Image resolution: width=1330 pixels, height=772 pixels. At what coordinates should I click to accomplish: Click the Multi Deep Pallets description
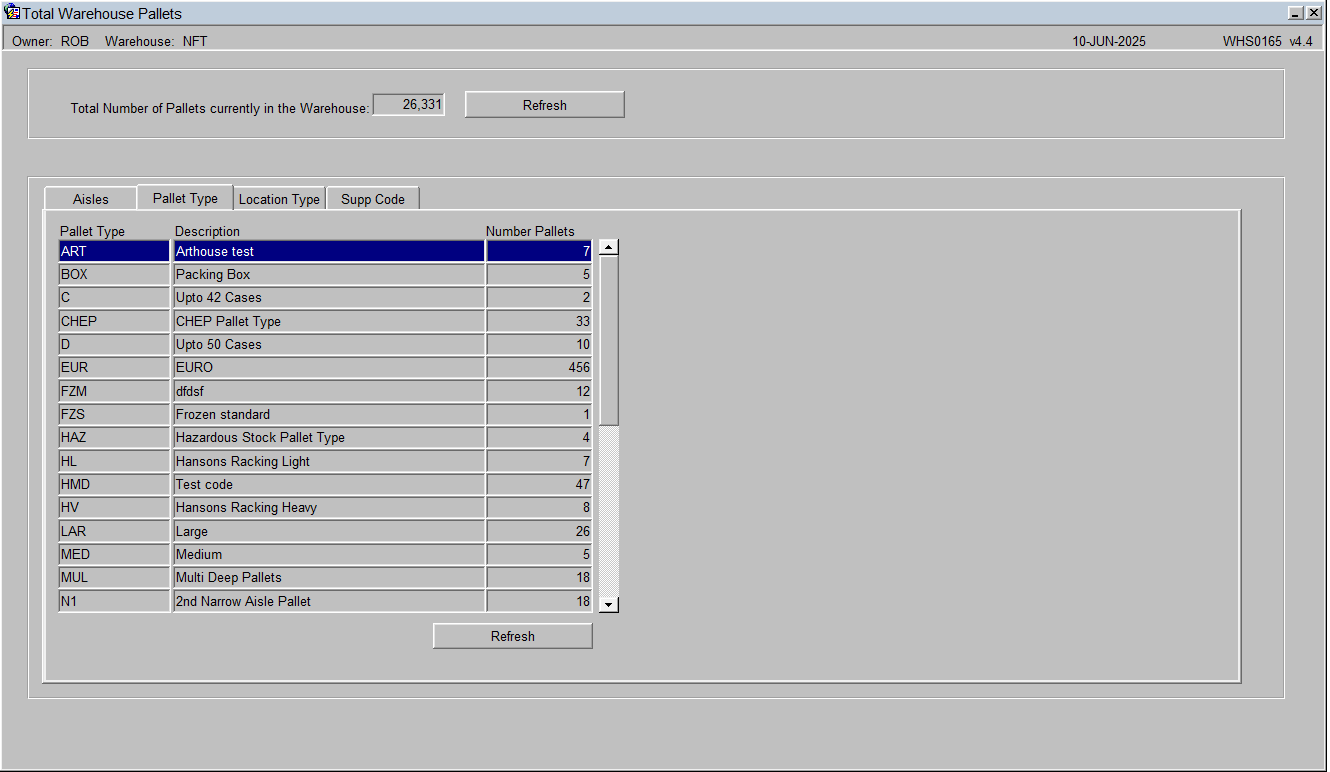click(329, 577)
